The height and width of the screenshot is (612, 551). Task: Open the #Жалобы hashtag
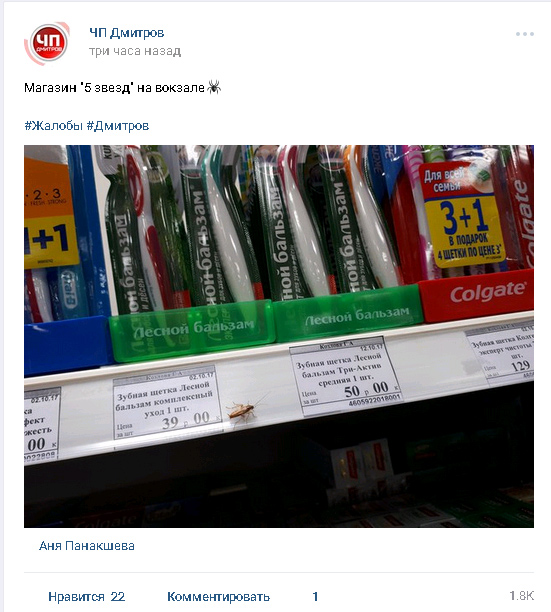[54, 126]
